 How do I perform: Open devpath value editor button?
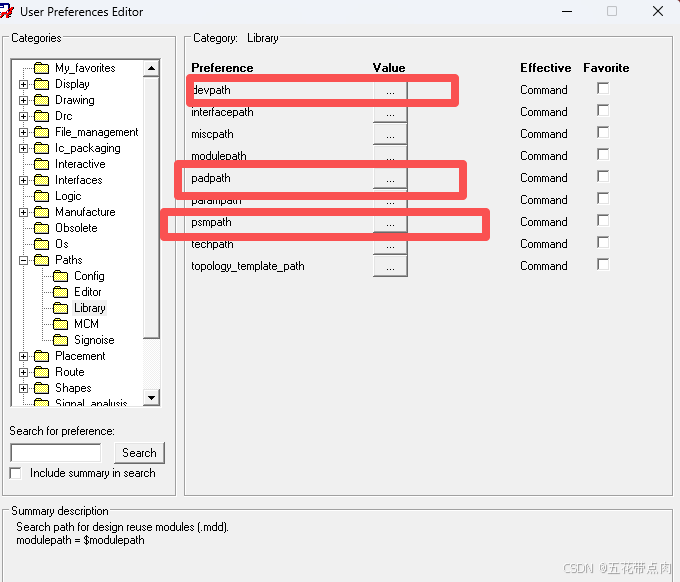click(390, 91)
